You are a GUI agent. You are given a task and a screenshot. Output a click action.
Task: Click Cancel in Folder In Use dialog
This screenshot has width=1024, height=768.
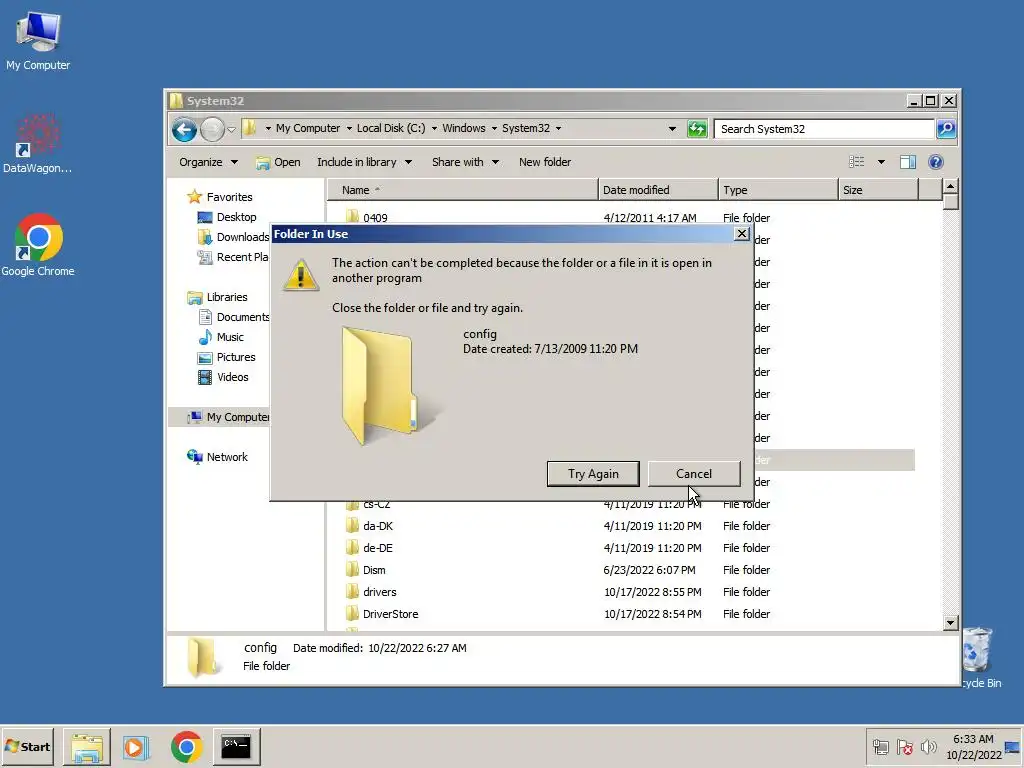pyautogui.click(x=694, y=474)
